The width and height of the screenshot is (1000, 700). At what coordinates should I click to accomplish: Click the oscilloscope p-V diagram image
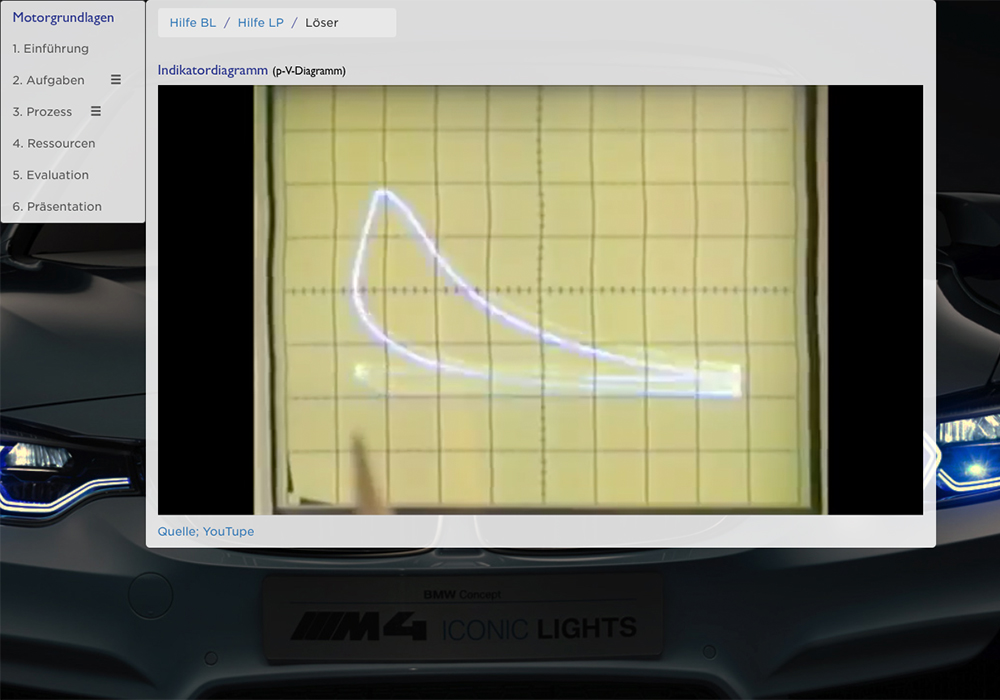[x=540, y=300]
